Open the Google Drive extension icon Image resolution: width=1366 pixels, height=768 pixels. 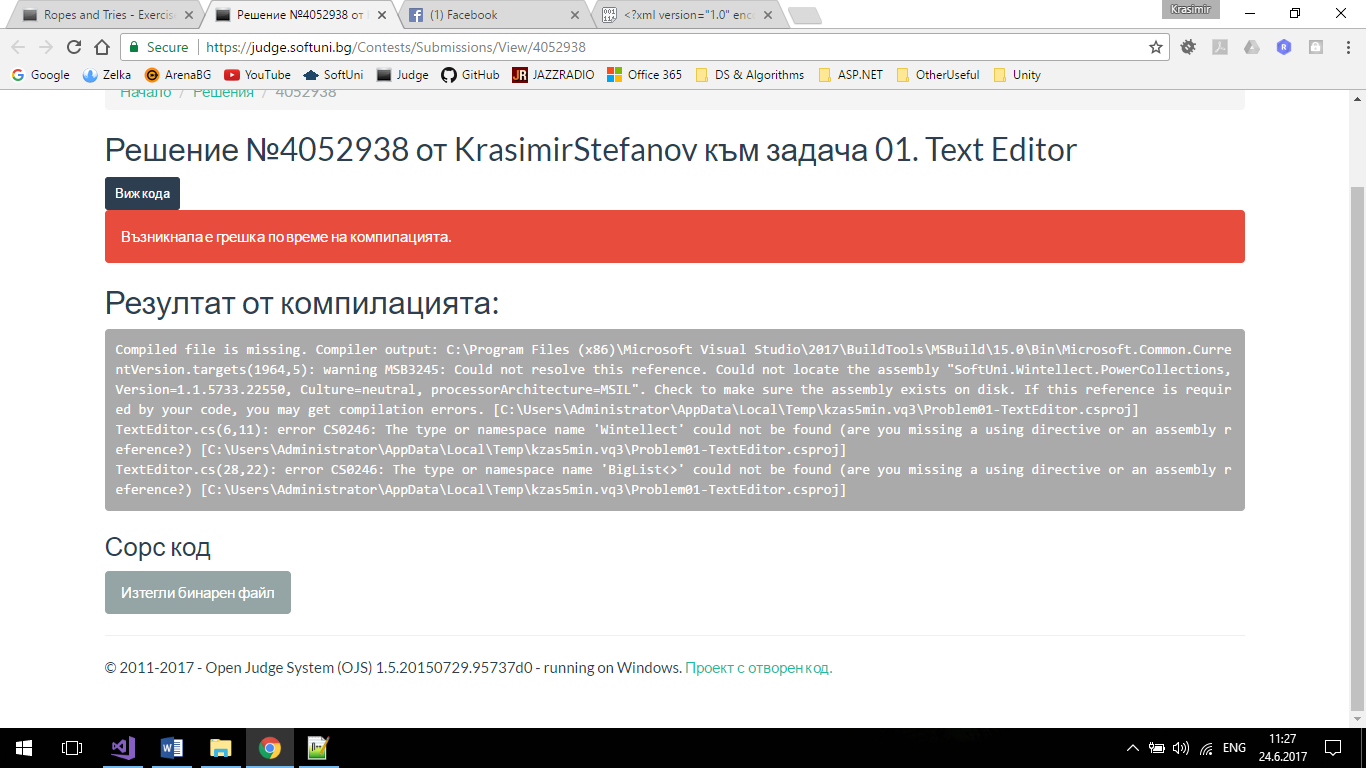1252,47
